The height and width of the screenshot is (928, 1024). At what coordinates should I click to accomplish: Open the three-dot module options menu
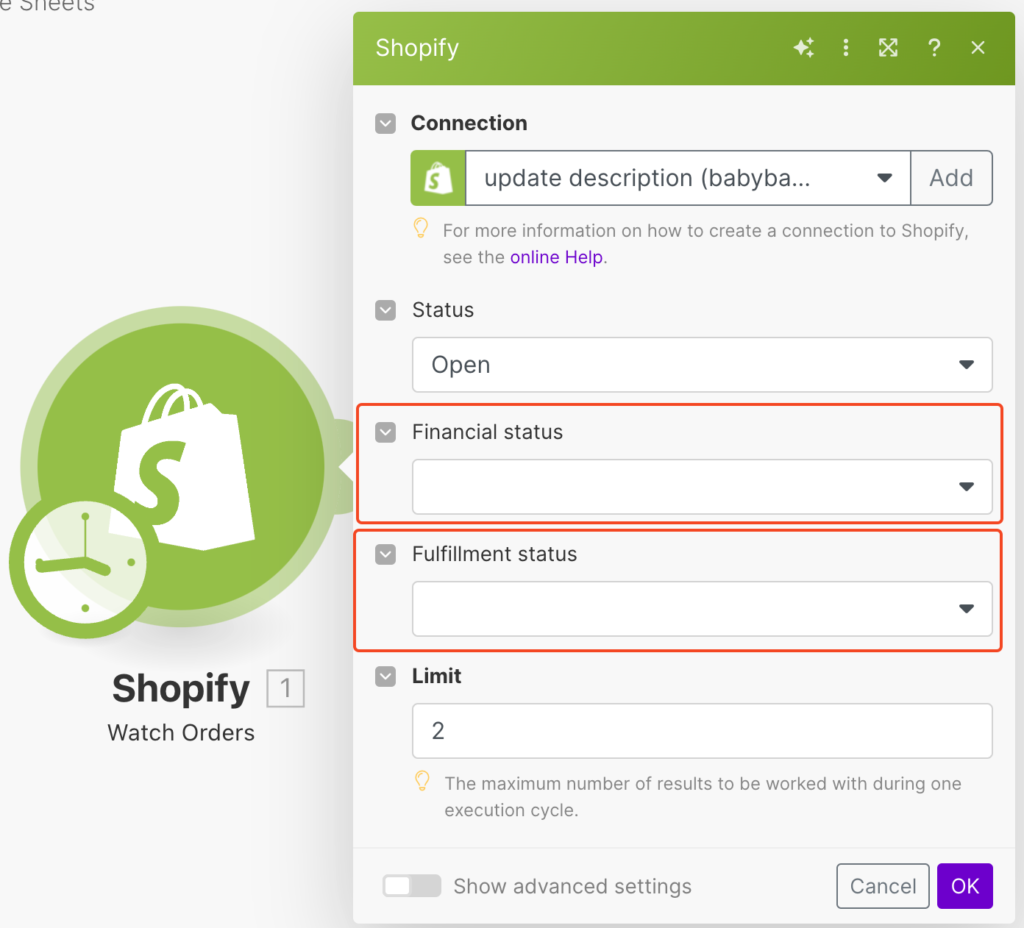pyautogui.click(x=846, y=48)
